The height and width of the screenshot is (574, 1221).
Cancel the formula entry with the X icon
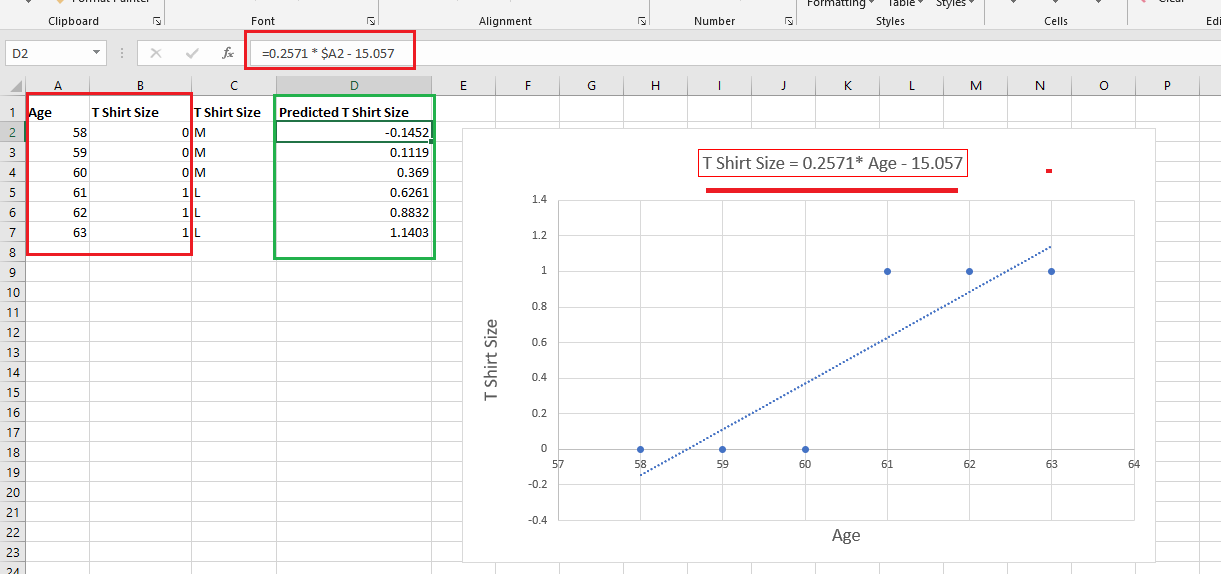pos(156,53)
